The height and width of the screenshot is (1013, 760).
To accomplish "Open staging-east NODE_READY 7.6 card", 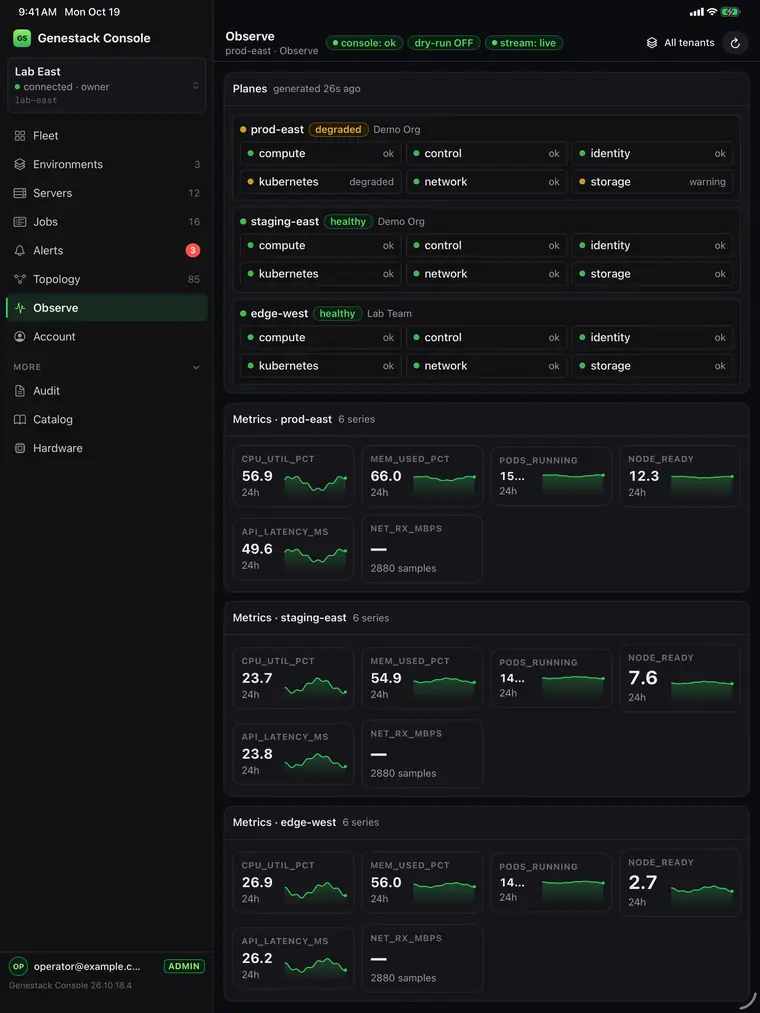I will tap(680, 678).
